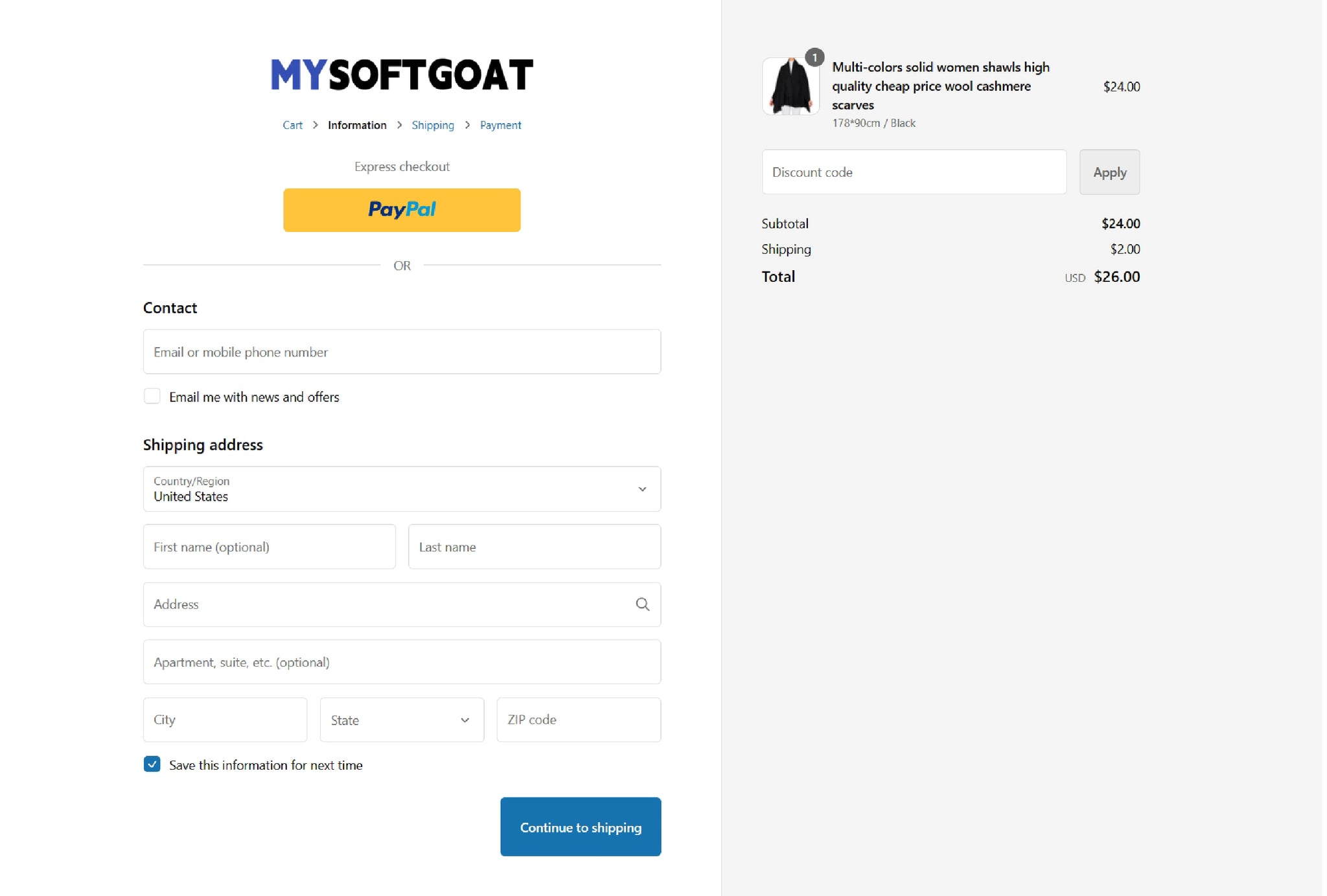1327x896 pixels.
Task: Select the Shipping breadcrumb step
Action: [x=433, y=125]
